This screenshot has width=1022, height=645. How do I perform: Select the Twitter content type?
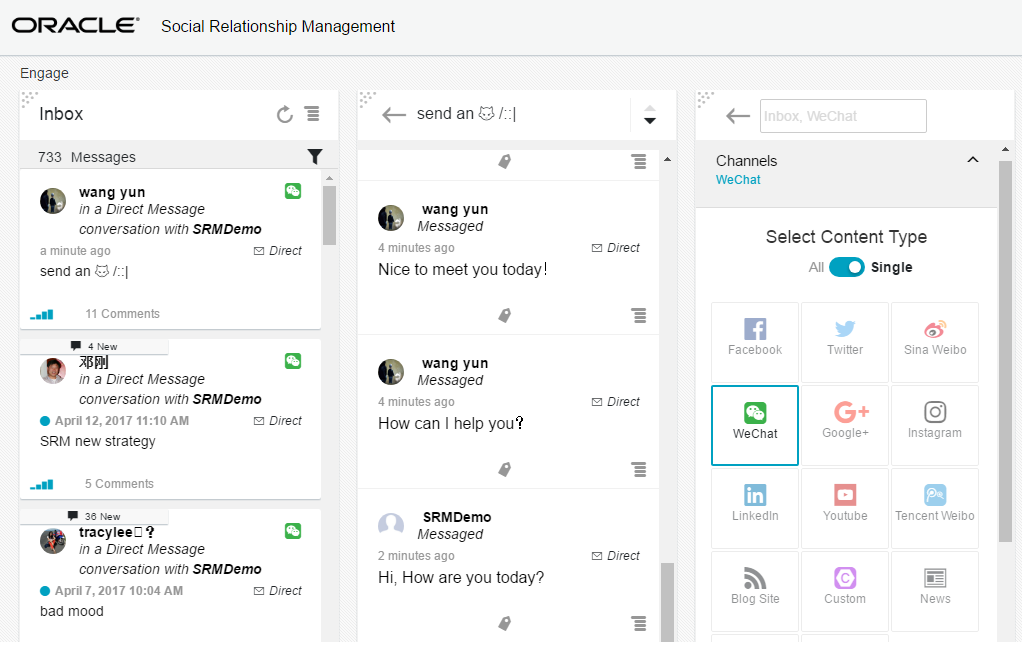[x=844, y=342]
